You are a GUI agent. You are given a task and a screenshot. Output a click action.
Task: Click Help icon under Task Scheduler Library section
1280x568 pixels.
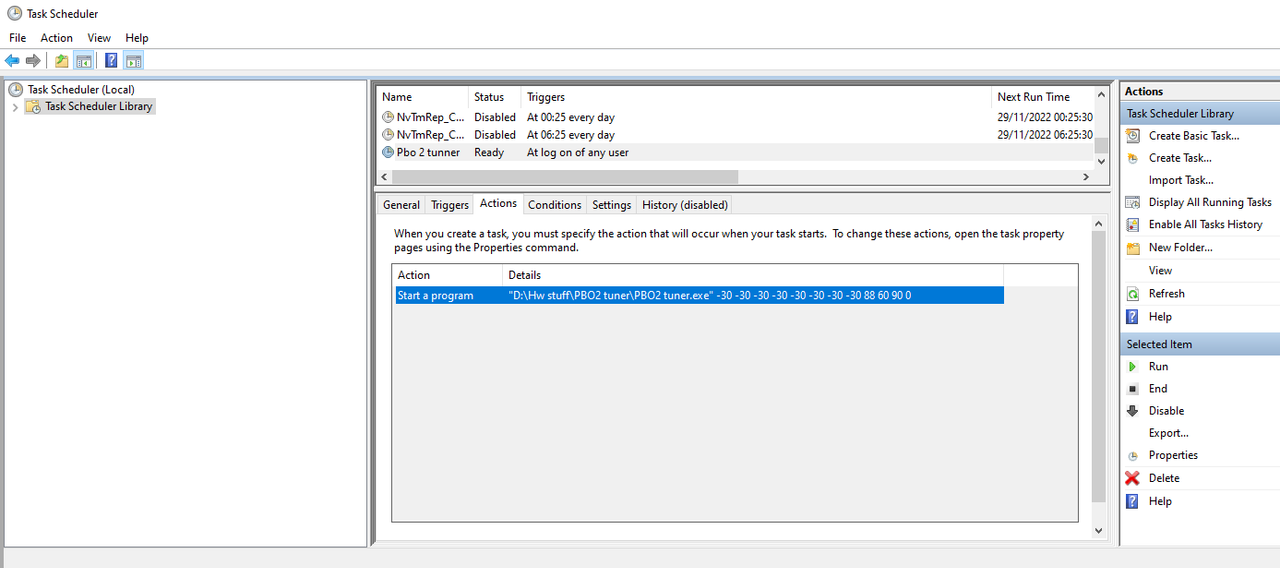click(1133, 317)
